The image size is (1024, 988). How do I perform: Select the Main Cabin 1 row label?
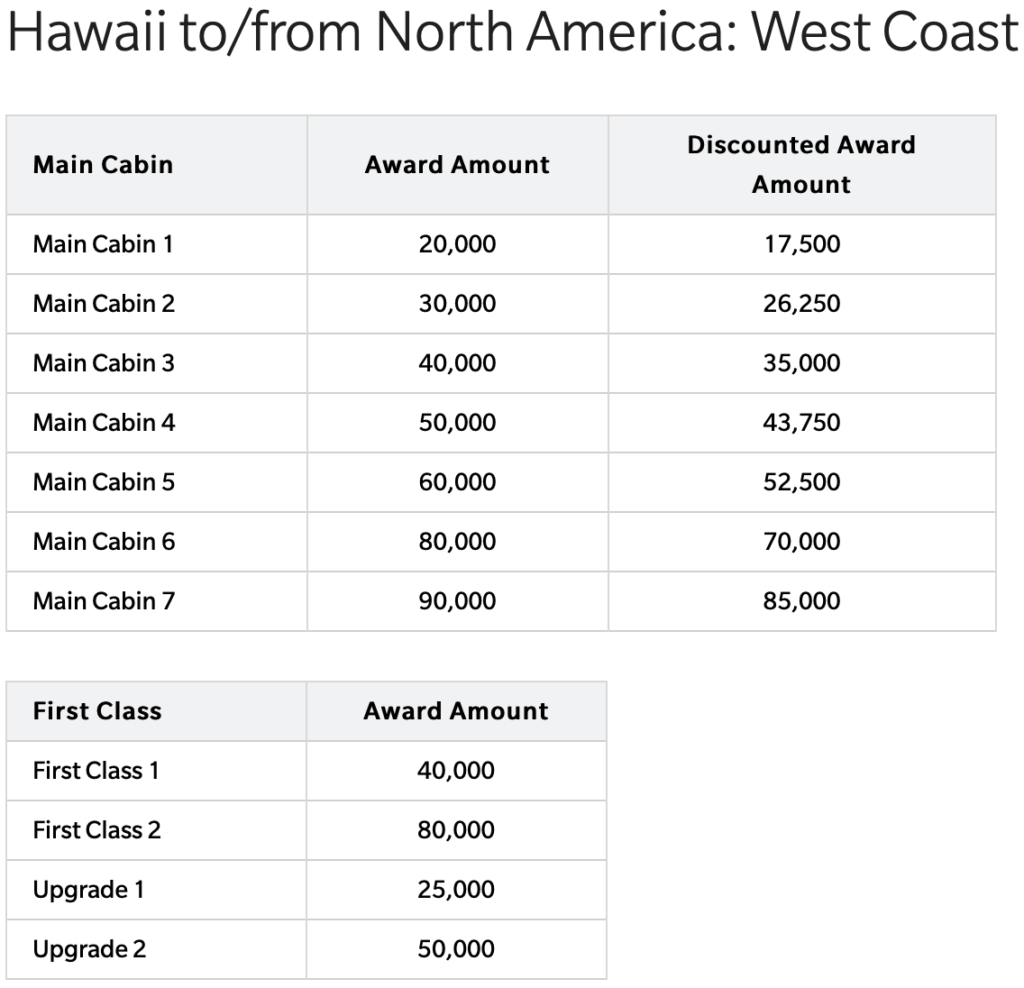pyautogui.click(x=103, y=244)
